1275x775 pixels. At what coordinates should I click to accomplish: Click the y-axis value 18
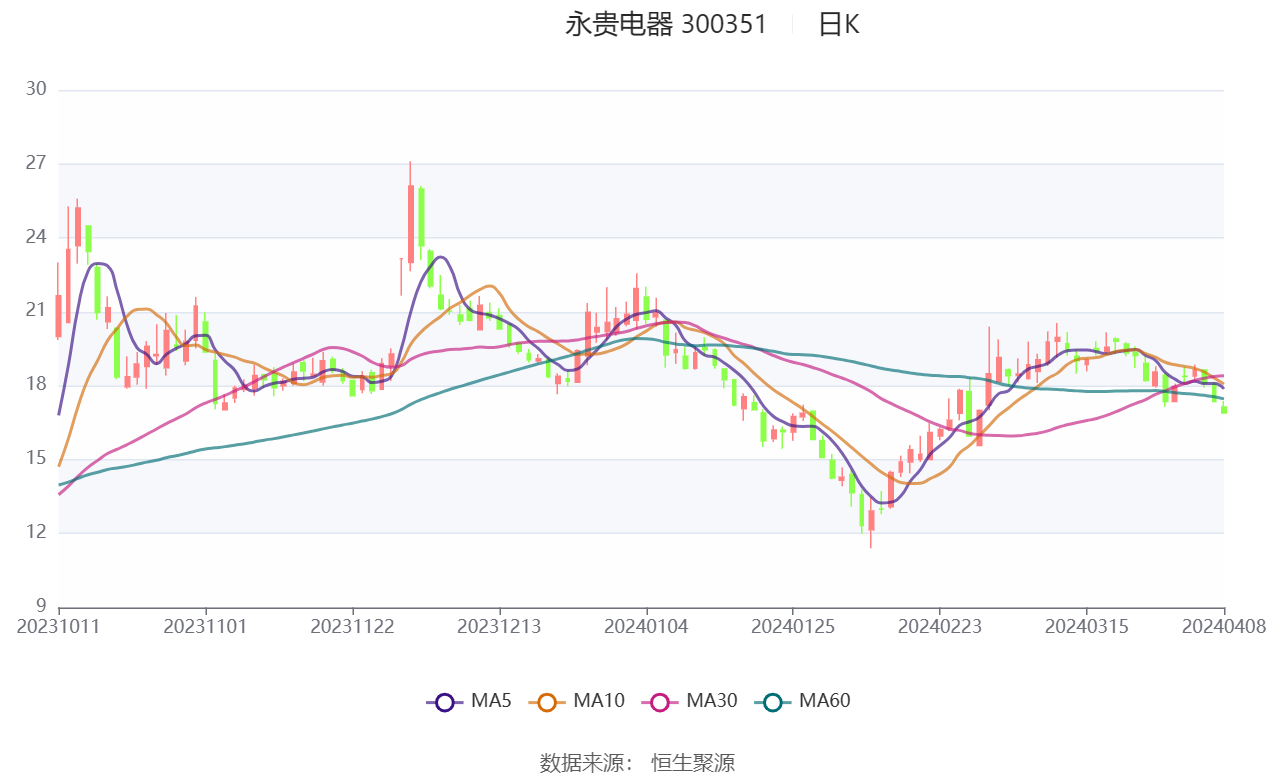tap(36, 384)
